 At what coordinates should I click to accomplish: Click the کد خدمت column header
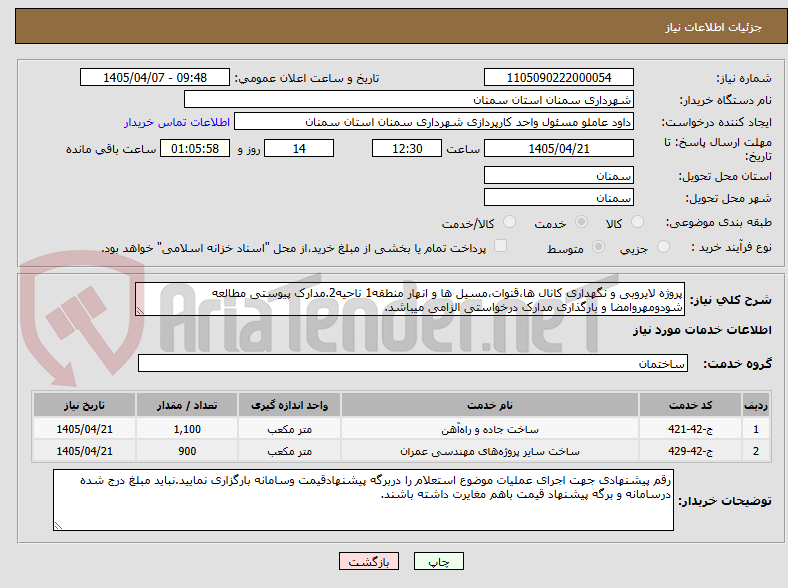coord(691,405)
